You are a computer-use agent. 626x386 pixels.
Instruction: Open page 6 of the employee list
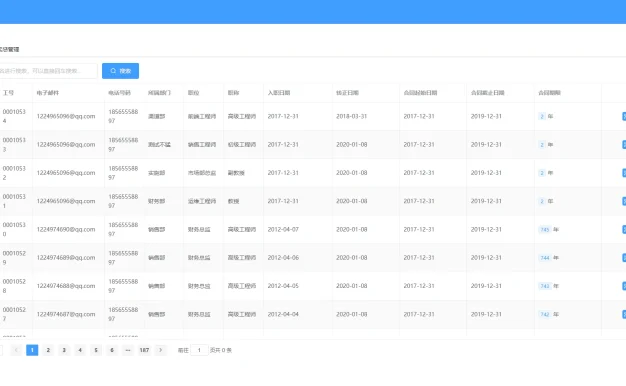(112, 350)
